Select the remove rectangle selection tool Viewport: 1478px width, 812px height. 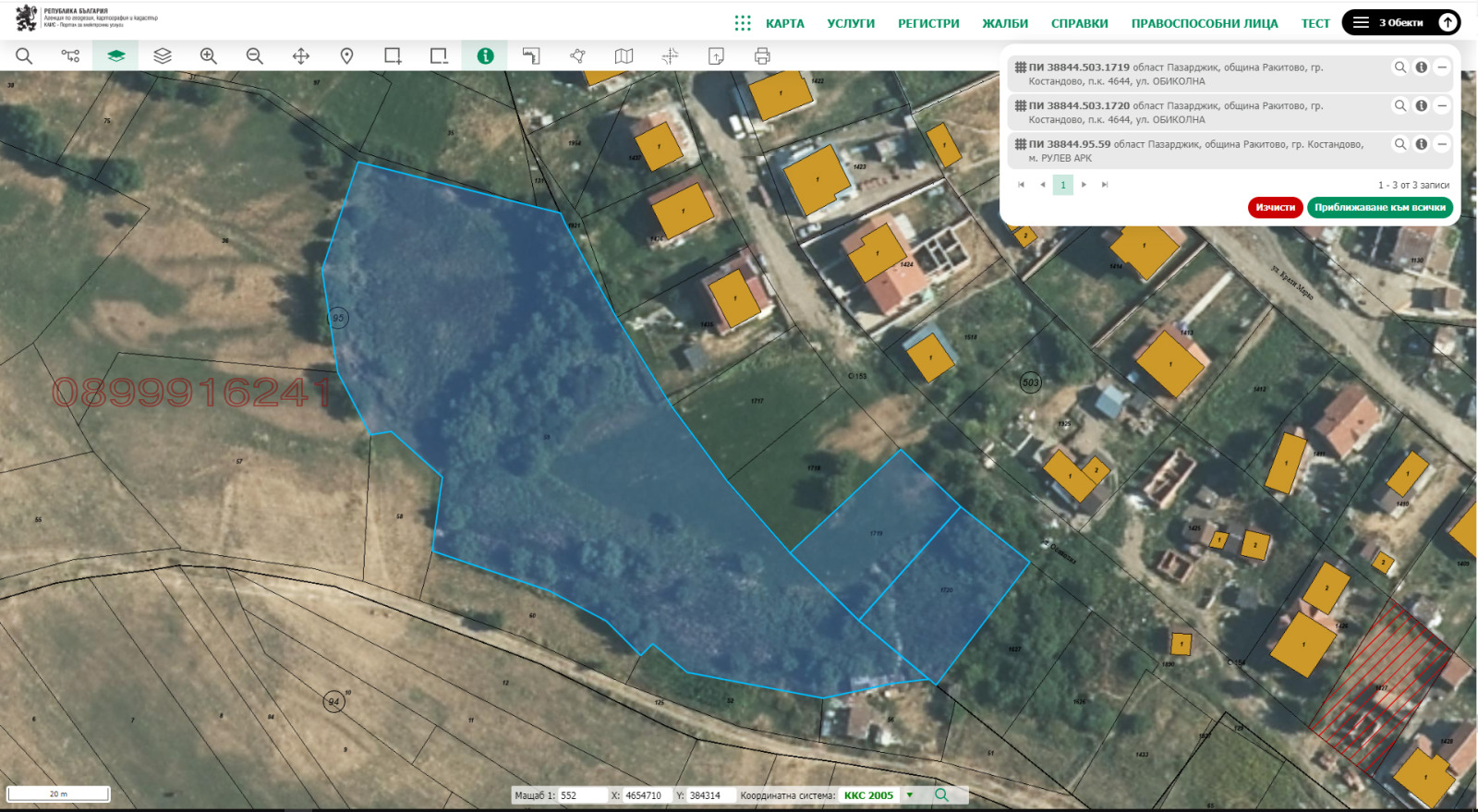(x=439, y=56)
